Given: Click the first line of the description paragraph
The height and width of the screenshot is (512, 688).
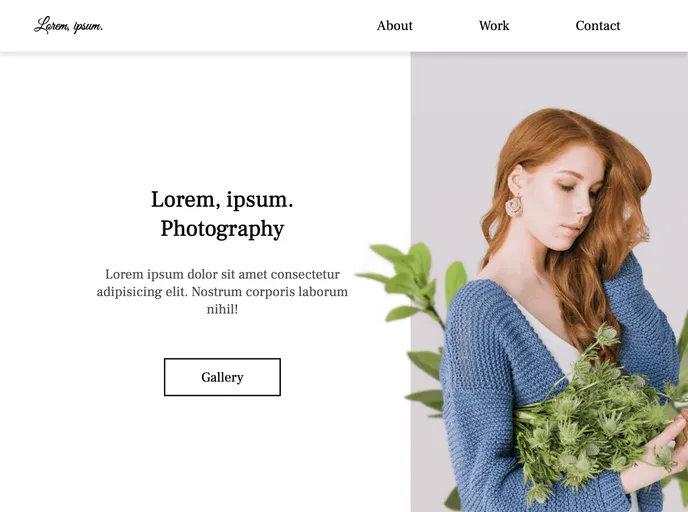Looking at the screenshot, I should (222, 274).
